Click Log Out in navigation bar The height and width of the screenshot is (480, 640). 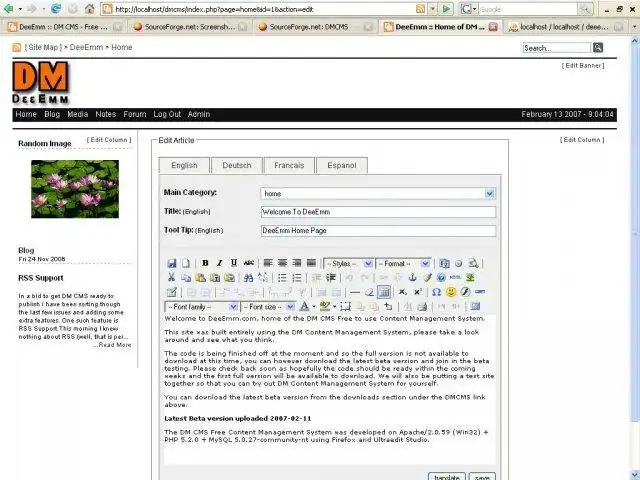pos(167,114)
